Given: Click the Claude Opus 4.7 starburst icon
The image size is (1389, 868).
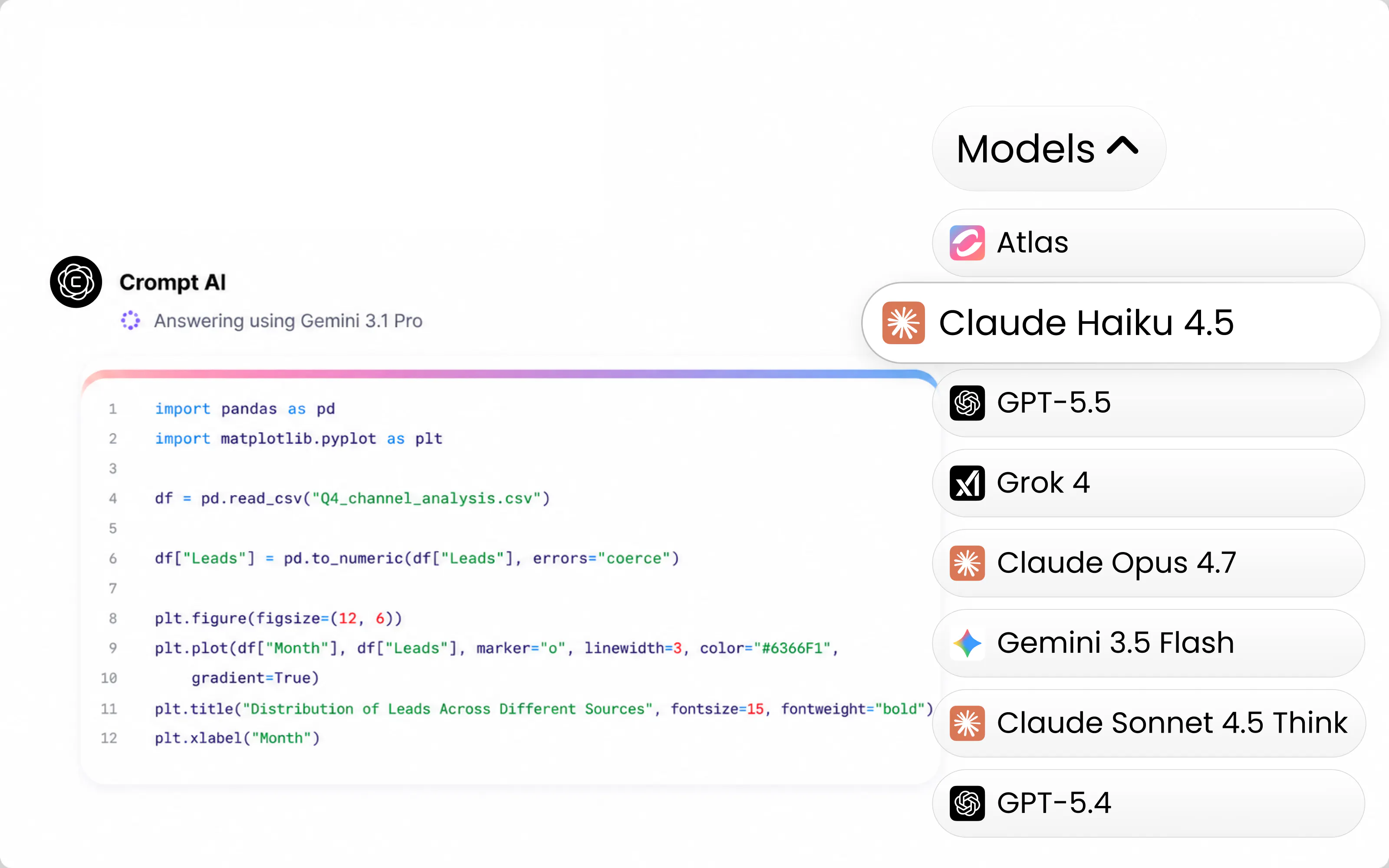Looking at the screenshot, I should 967,563.
